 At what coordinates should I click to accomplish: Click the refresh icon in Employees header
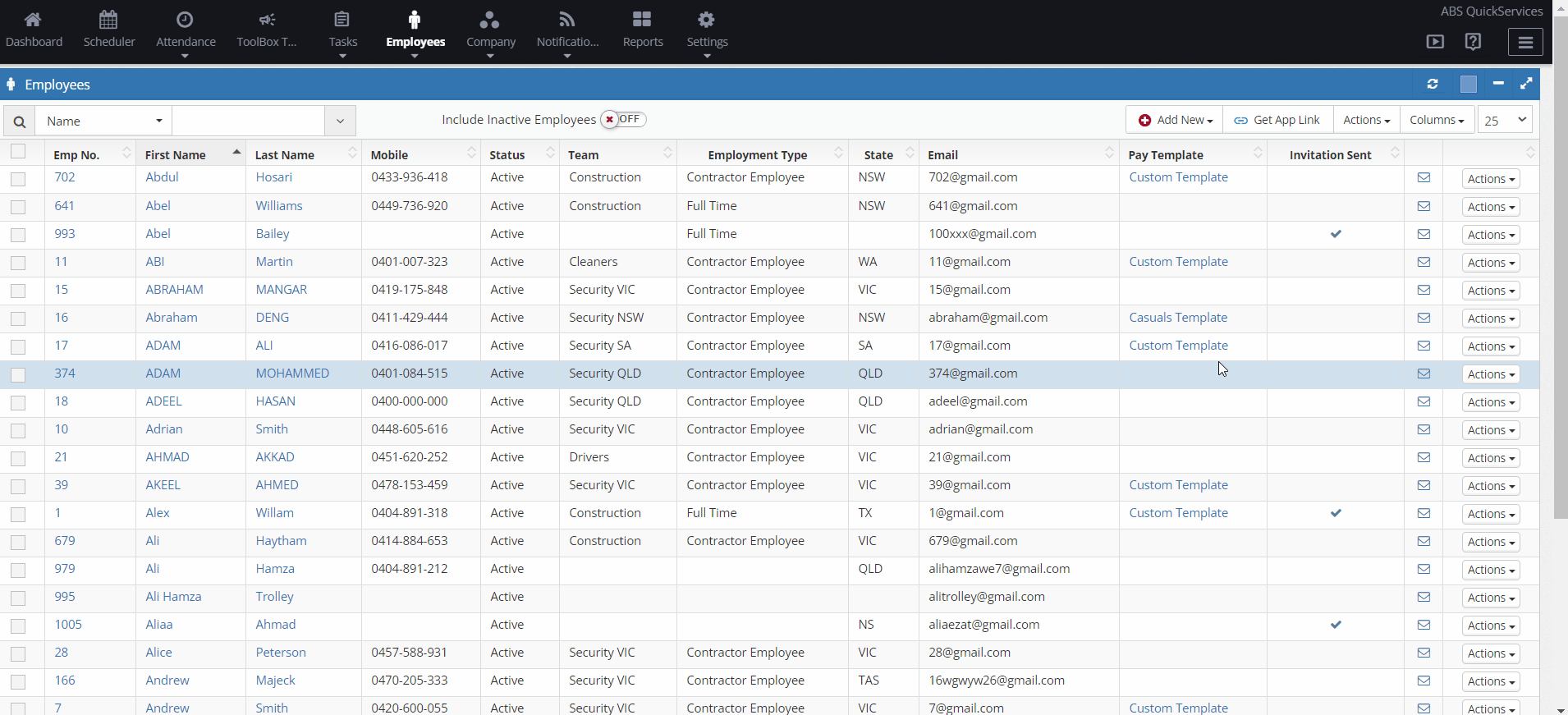(1433, 84)
